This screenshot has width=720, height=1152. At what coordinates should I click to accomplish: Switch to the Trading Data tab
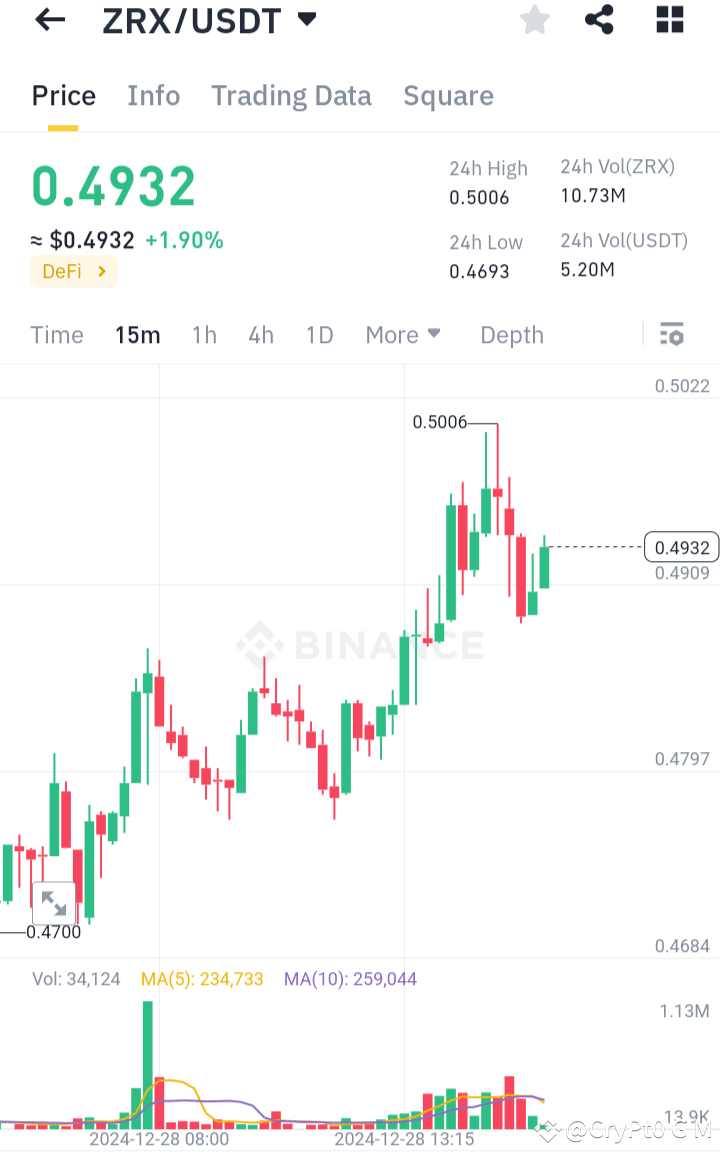tap(291, 96)
